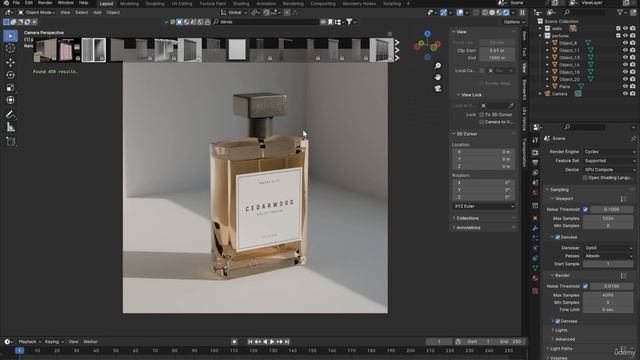Select the pink curtain asset thumbnail

point(69,50)
